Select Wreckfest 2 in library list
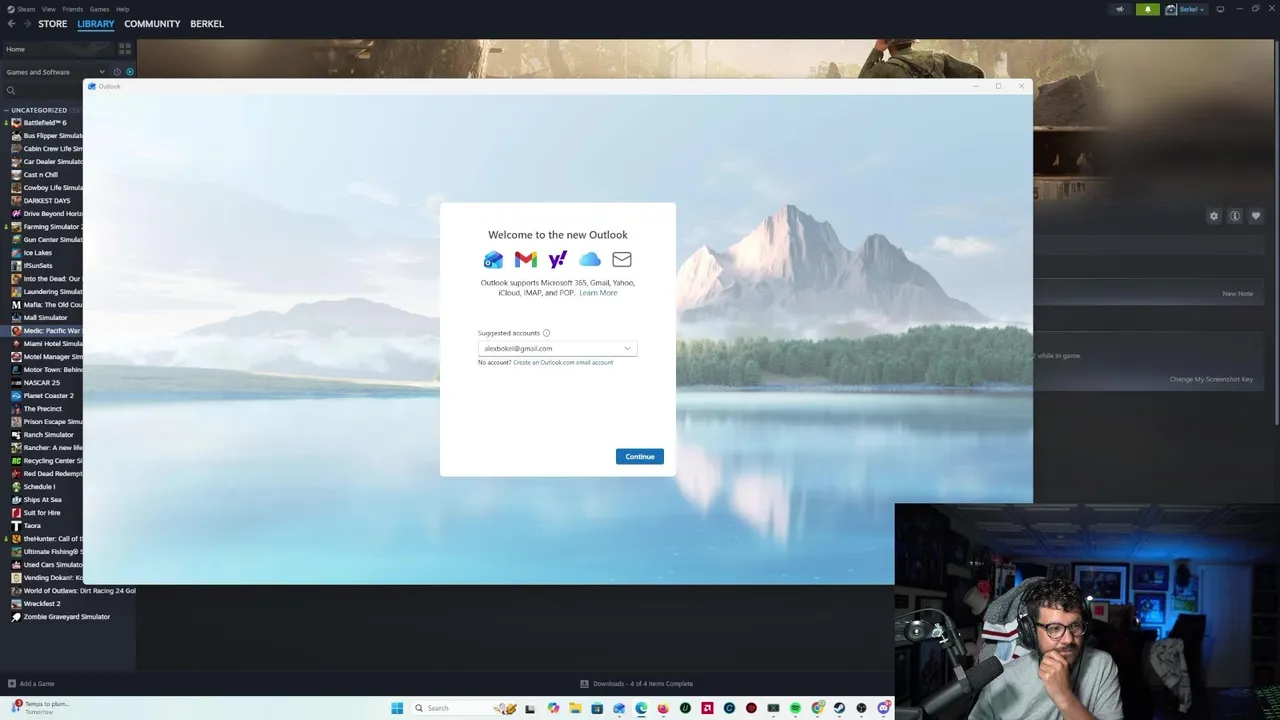The width and height of the screenshot is (1280, 720). [42, 604]
